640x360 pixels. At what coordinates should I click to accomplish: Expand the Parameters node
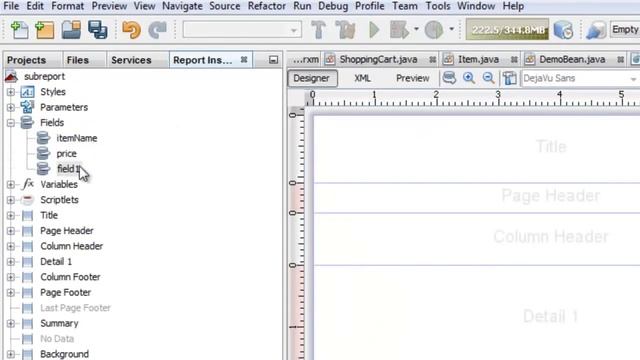(11, 107)
